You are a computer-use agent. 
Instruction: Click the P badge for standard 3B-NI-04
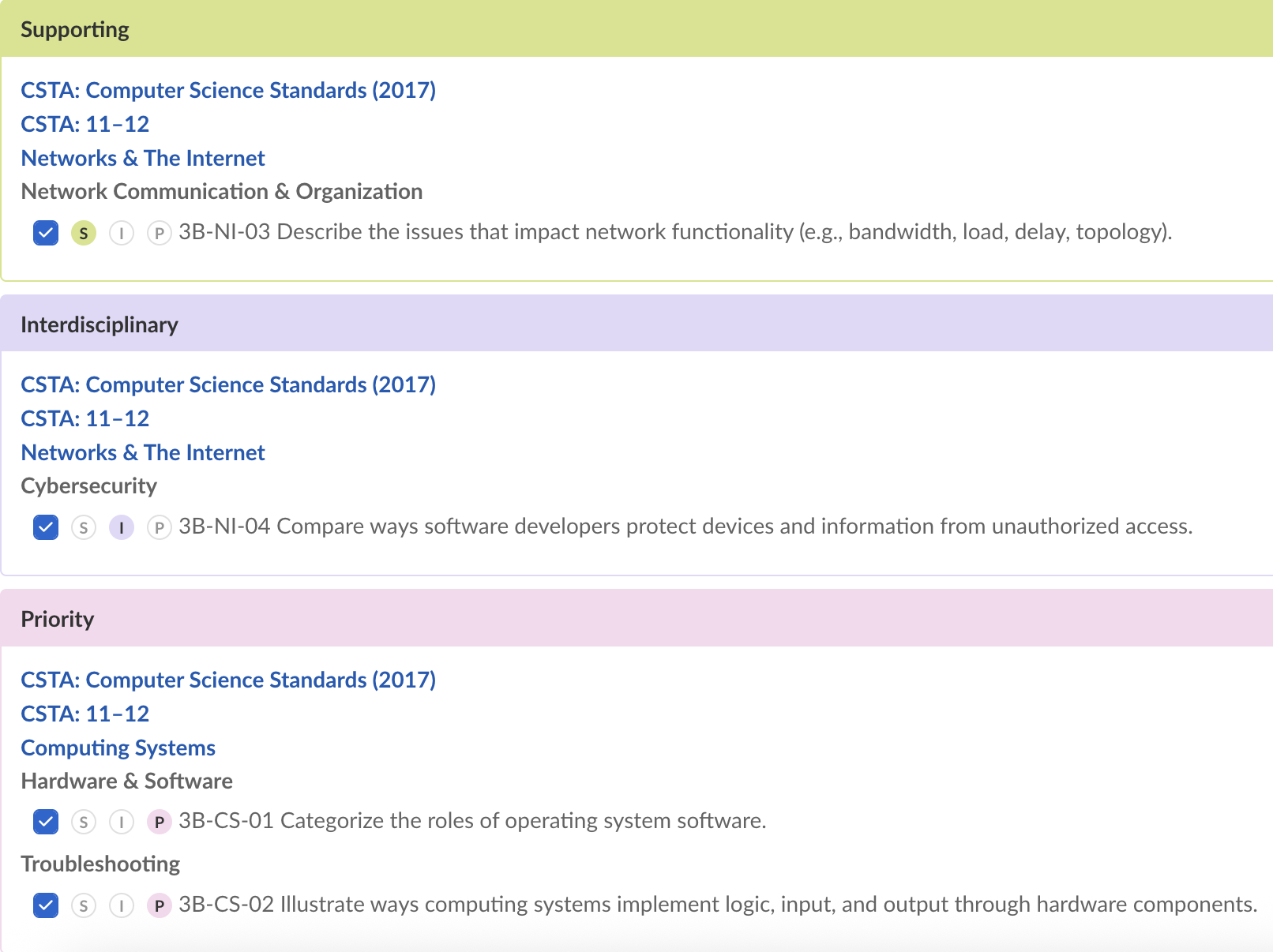tap(160, 527)
